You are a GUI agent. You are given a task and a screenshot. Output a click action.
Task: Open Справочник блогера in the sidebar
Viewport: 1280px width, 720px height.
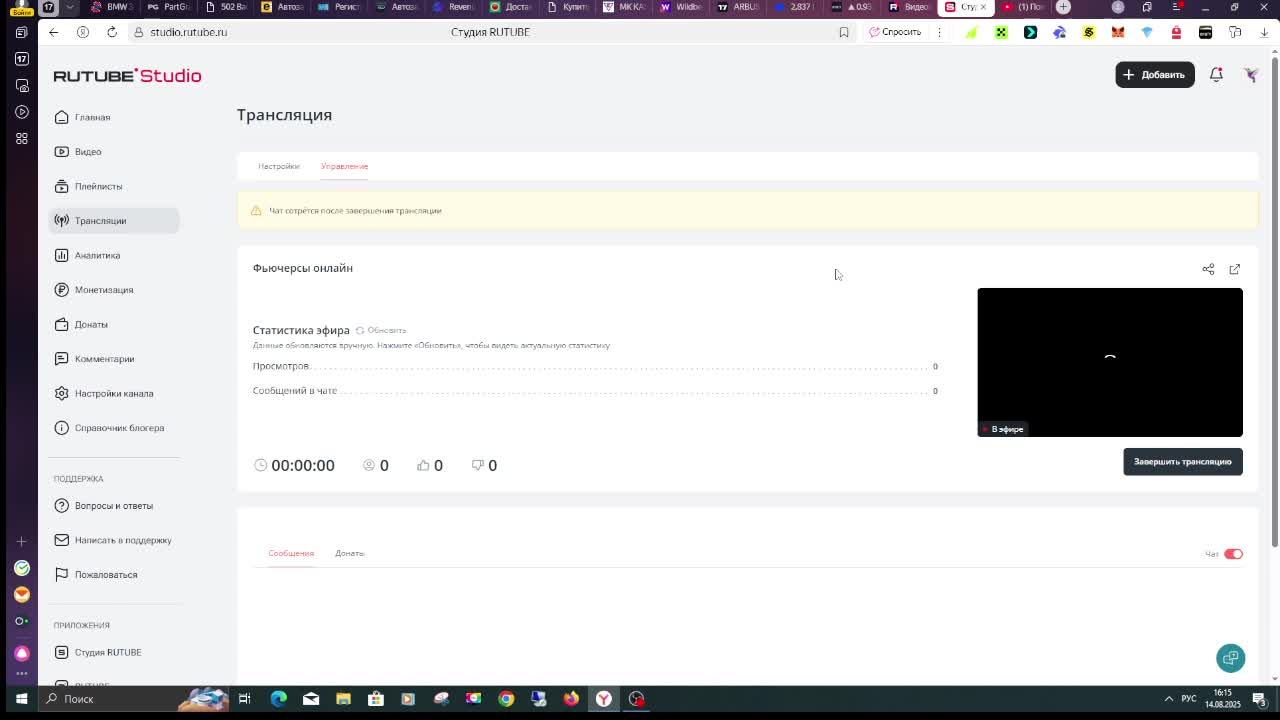tap(113, 428)
